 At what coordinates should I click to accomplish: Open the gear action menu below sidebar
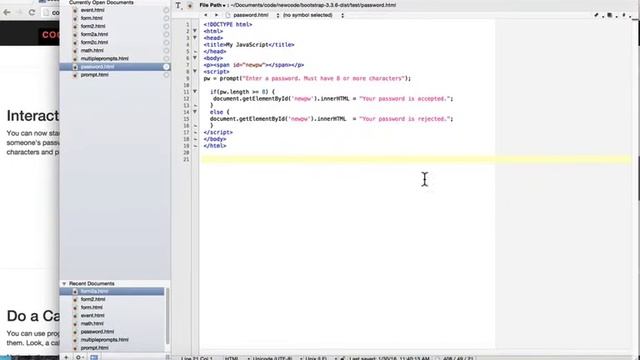(x=79, y=357)
